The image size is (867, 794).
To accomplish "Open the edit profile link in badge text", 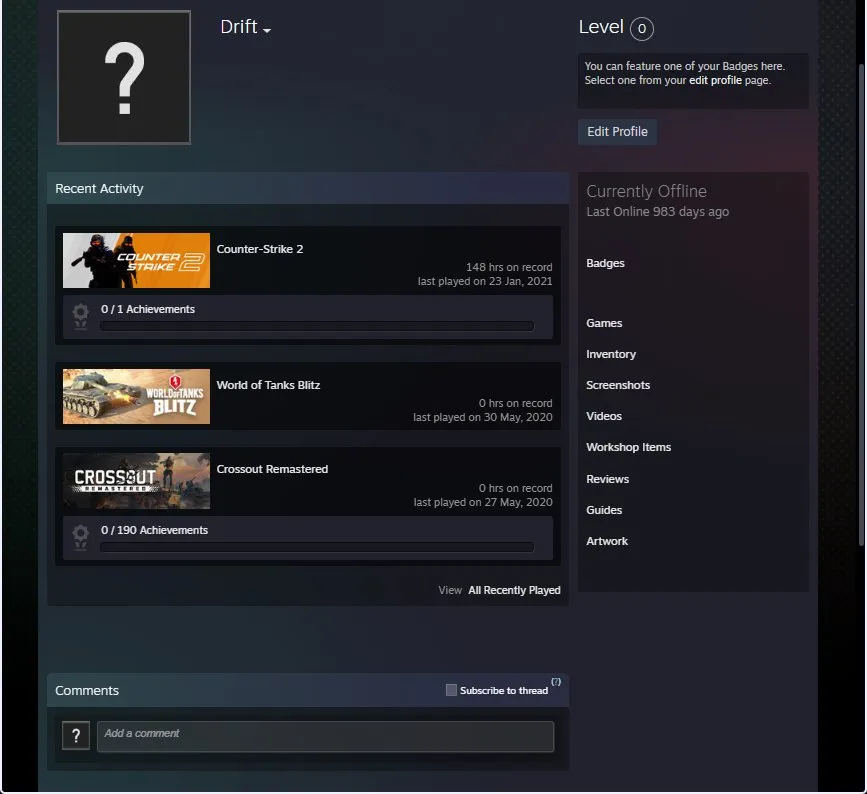I will [x=715, y=80].
